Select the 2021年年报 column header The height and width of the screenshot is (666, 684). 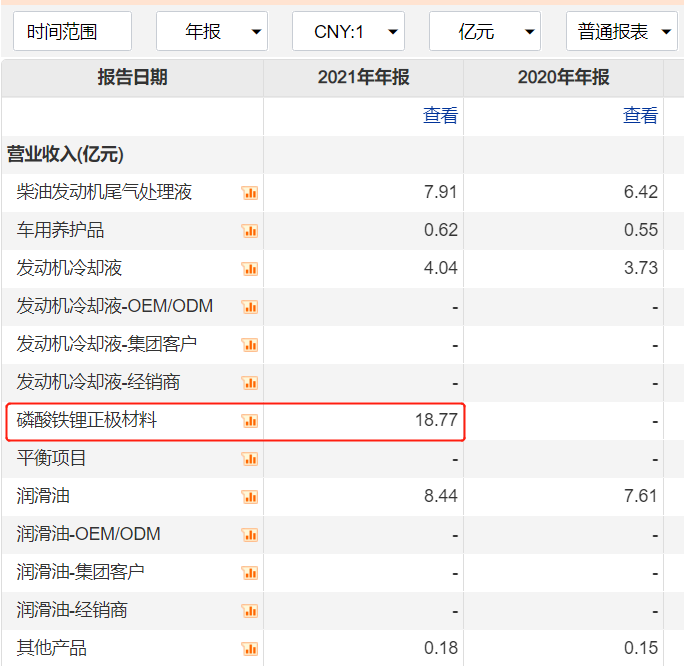364,78
